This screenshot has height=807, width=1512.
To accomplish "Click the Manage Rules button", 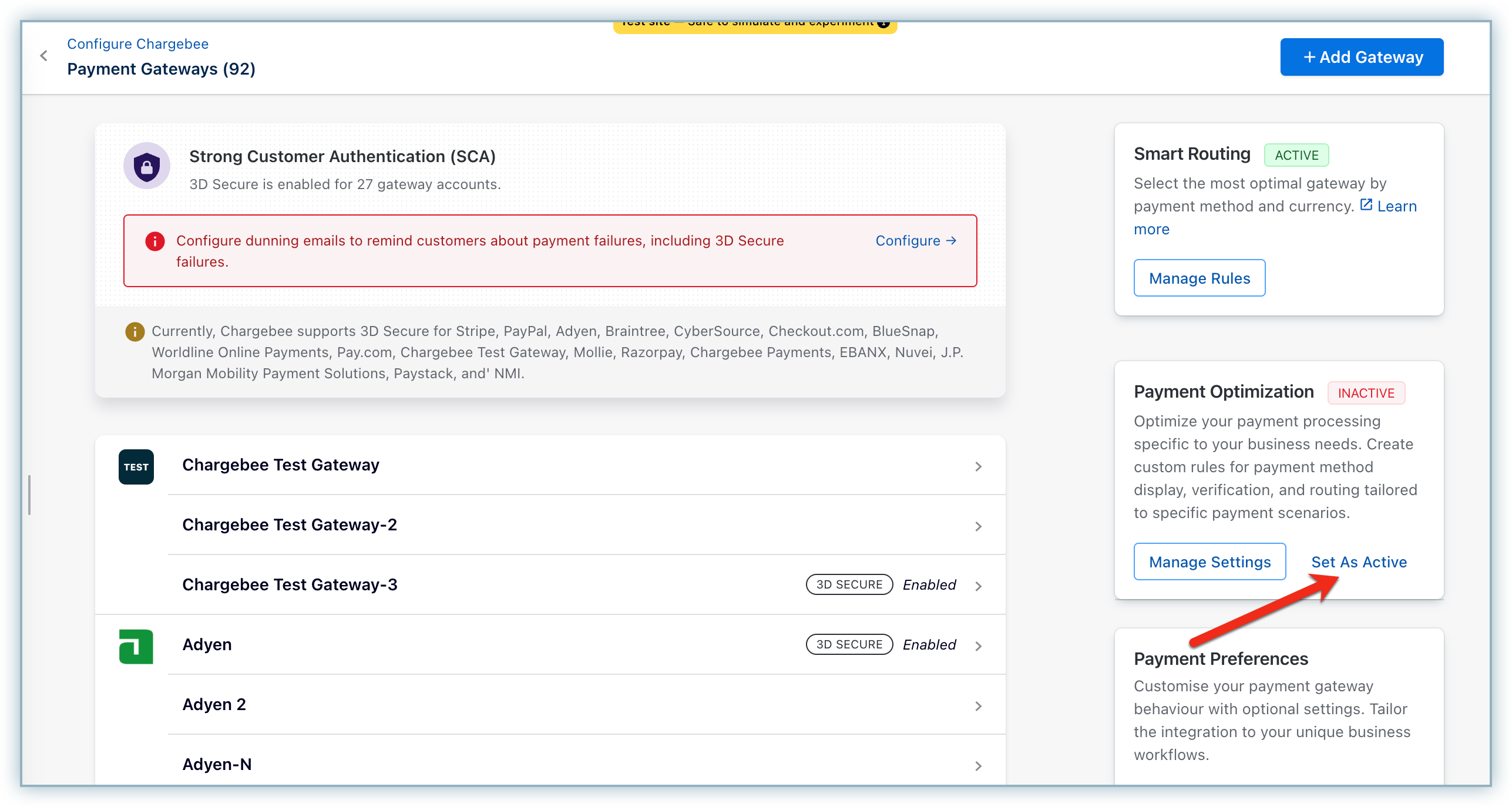I will (x=1199, y=278).
